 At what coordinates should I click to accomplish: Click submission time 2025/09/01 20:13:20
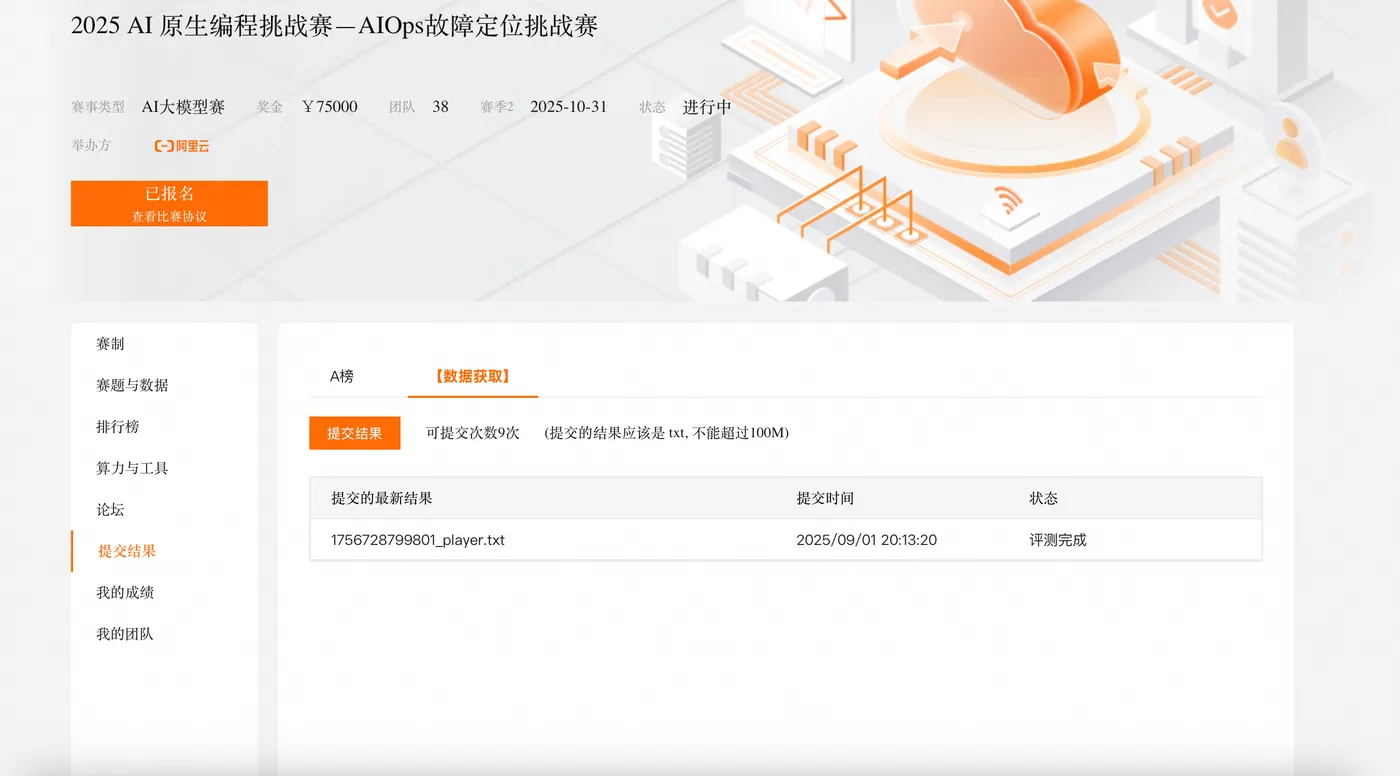coord(866,540)
